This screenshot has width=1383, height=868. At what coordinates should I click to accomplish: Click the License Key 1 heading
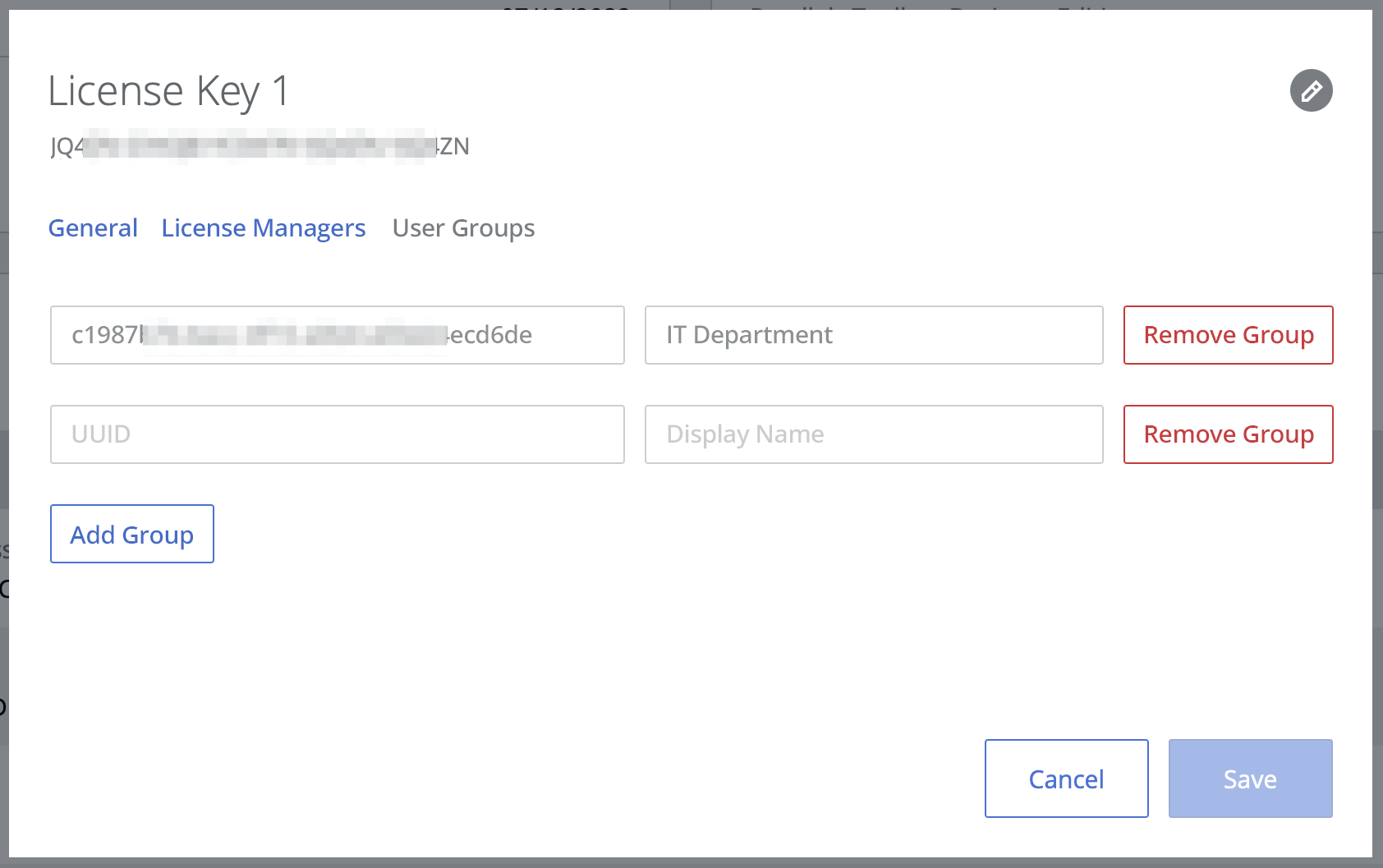click(169, 90)
